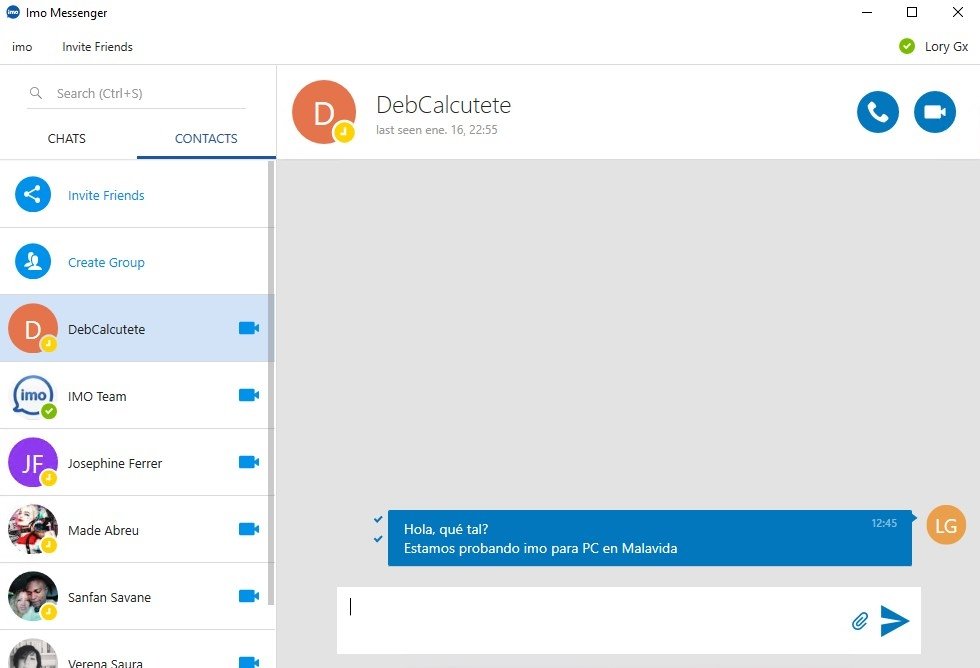Viewport: 980px width, 668px height.
Task: Click the search magnifier icon
Action: (36, 93)
